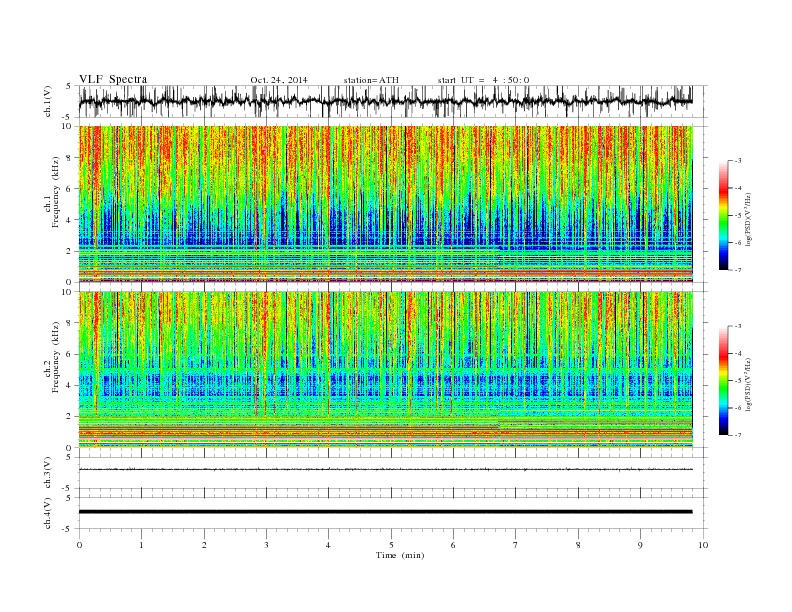This screenshot has height=612, width=792.
Task: Click the thin ch.3 voltage trace
Action: click(x=385, y=469)
